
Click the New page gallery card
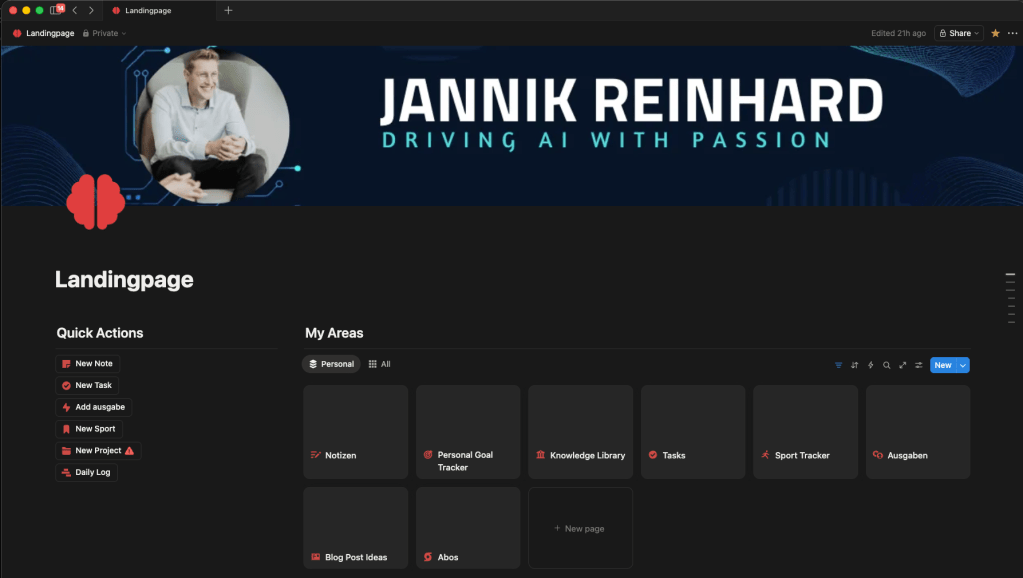pos(580,528)
